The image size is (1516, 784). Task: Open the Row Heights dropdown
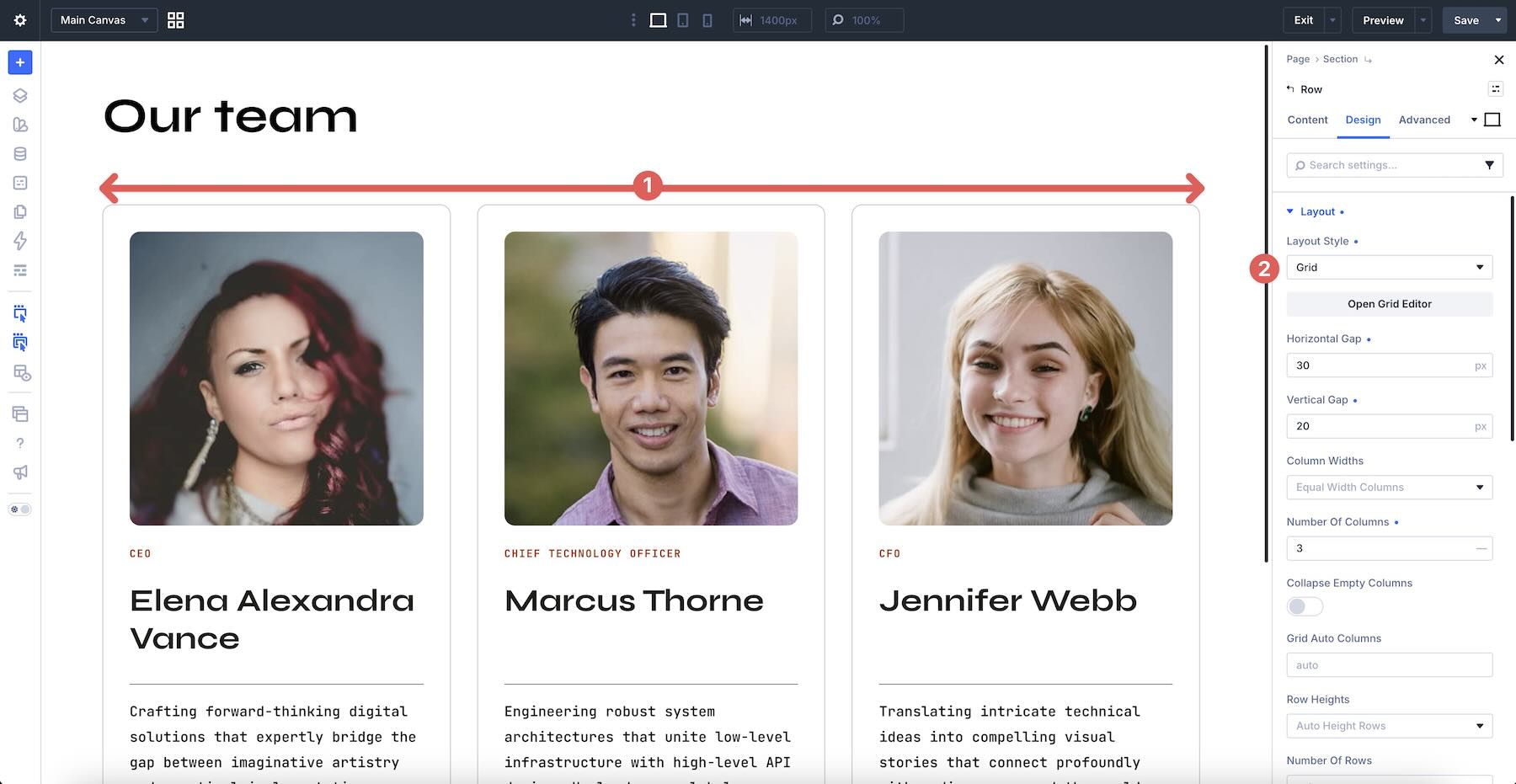1390,726
